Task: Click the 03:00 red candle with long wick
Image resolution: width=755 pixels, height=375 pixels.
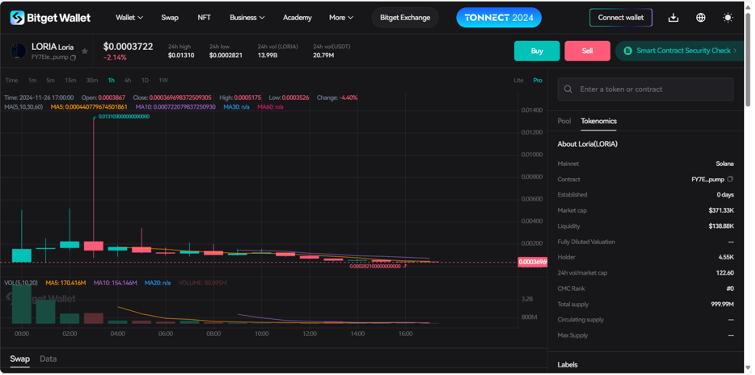Action: [93, 246]
